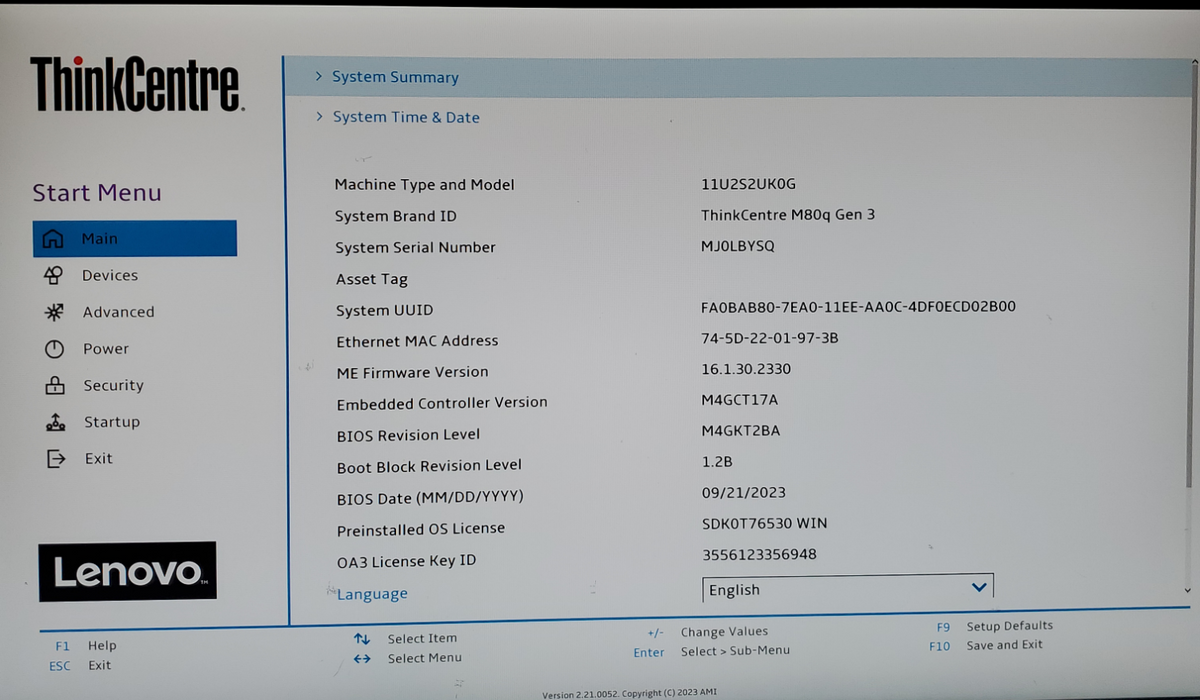Click the Language setting label
1200x700 pixels.
pos(372,594)
